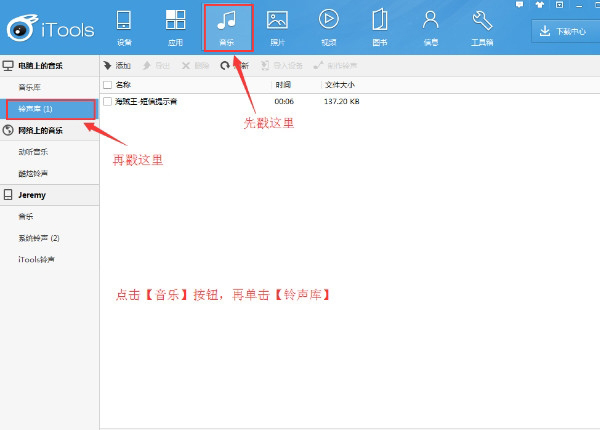Open 系统铃声 (2) under Jeremy

39,238
